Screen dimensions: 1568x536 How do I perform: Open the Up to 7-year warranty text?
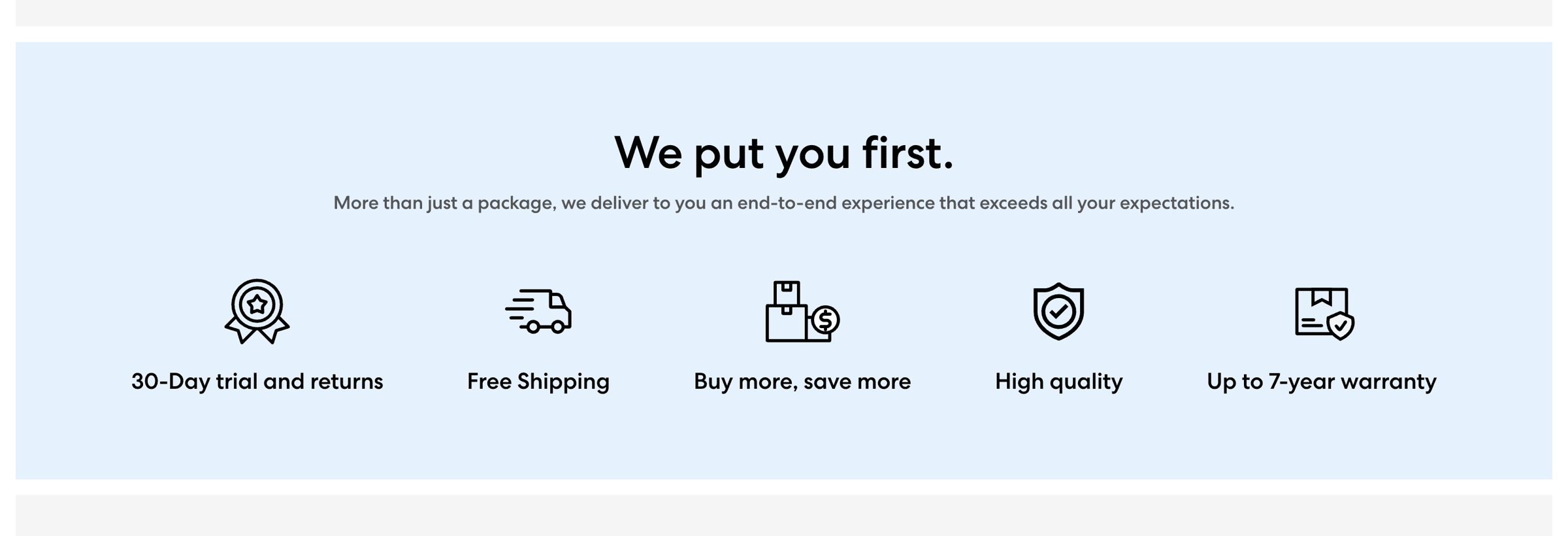1322,381
